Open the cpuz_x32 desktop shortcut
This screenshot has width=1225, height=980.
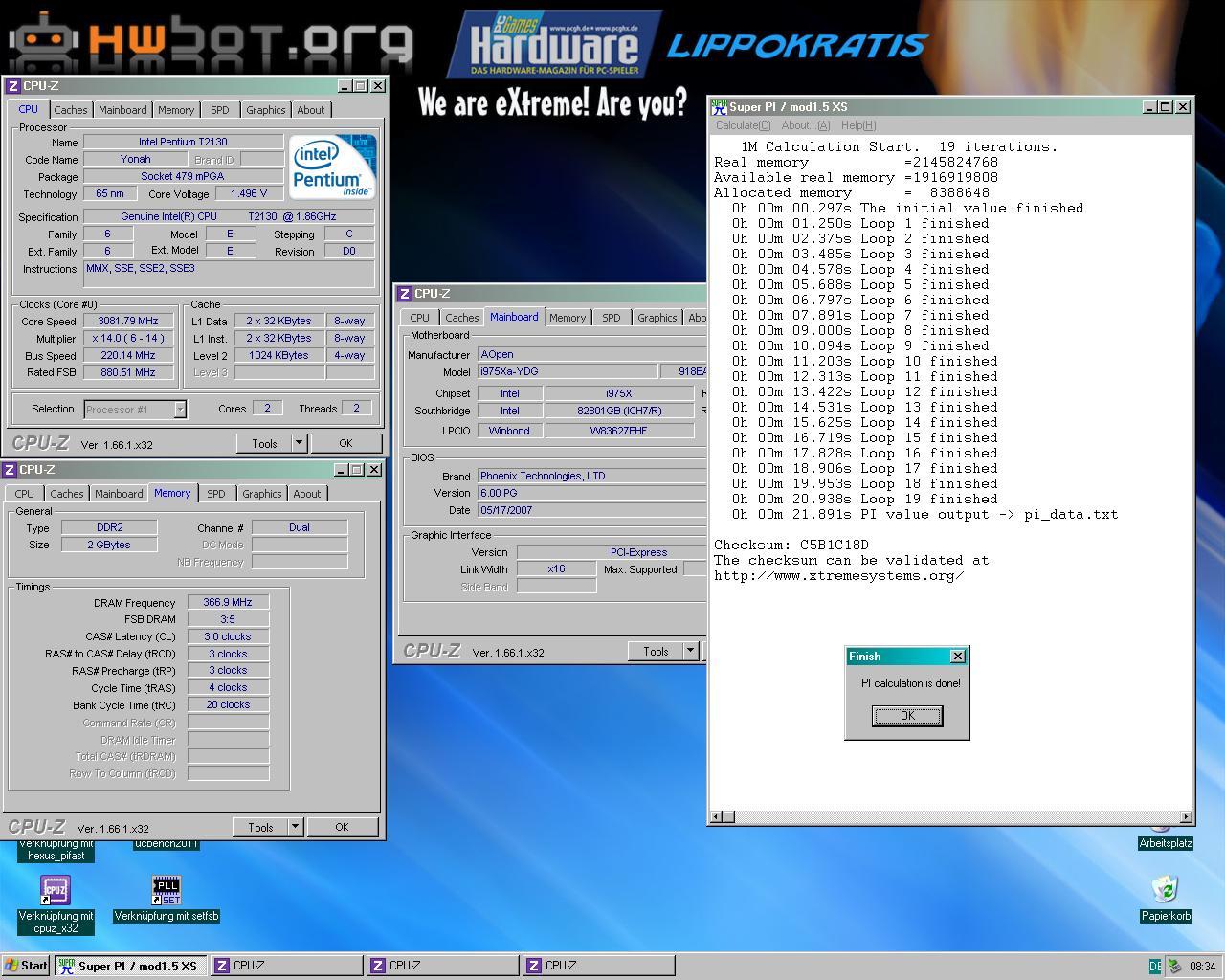[56, 890]
